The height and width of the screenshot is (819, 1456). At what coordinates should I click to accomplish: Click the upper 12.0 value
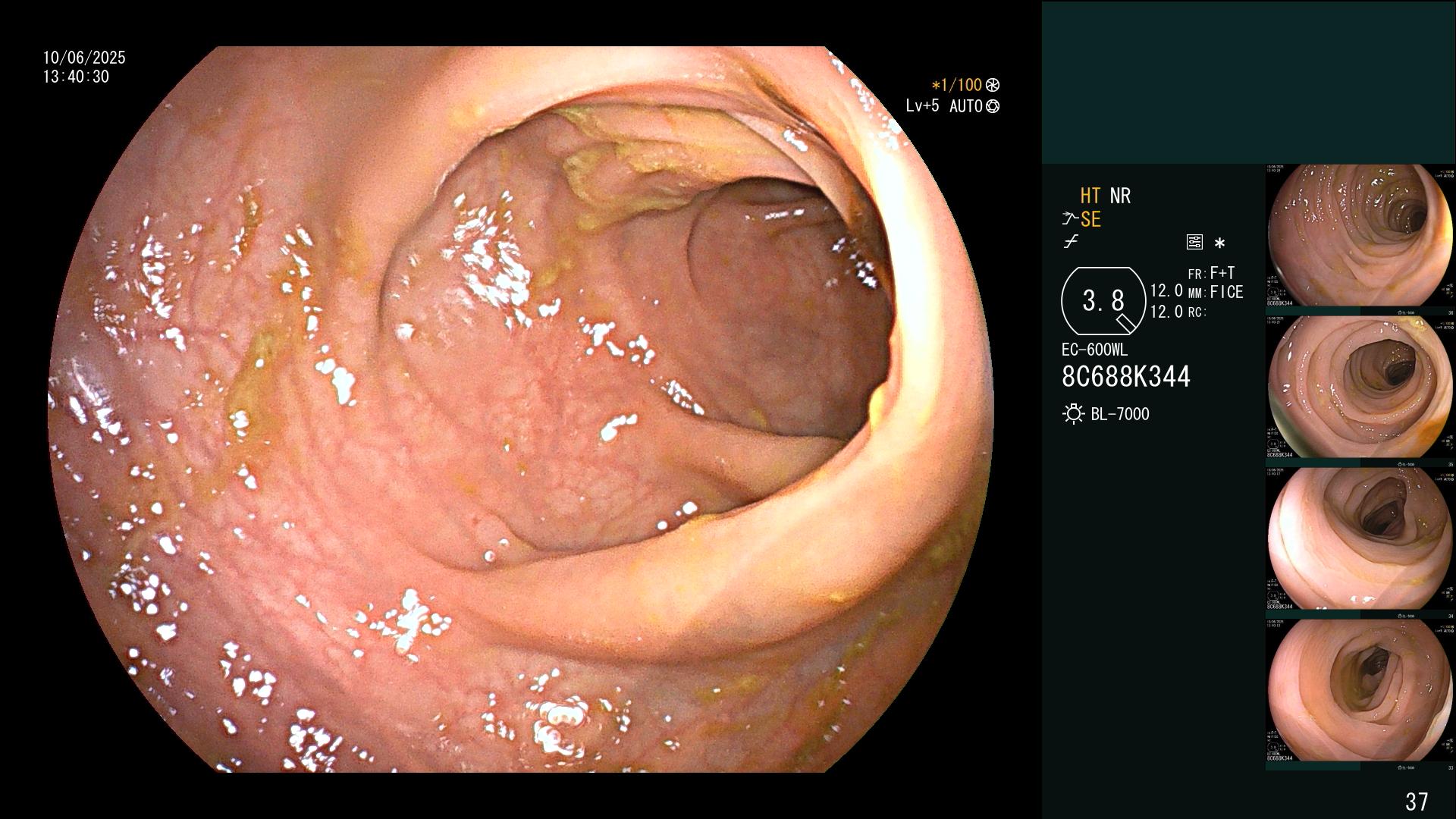pyautogui.click(x=1166, y=290)
